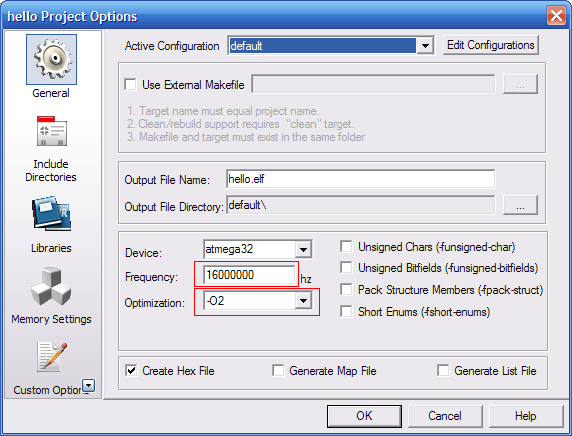The height and width of the screenshot is (436, 572).
Task: Click the Frequency input field
Action: point(249,275)
